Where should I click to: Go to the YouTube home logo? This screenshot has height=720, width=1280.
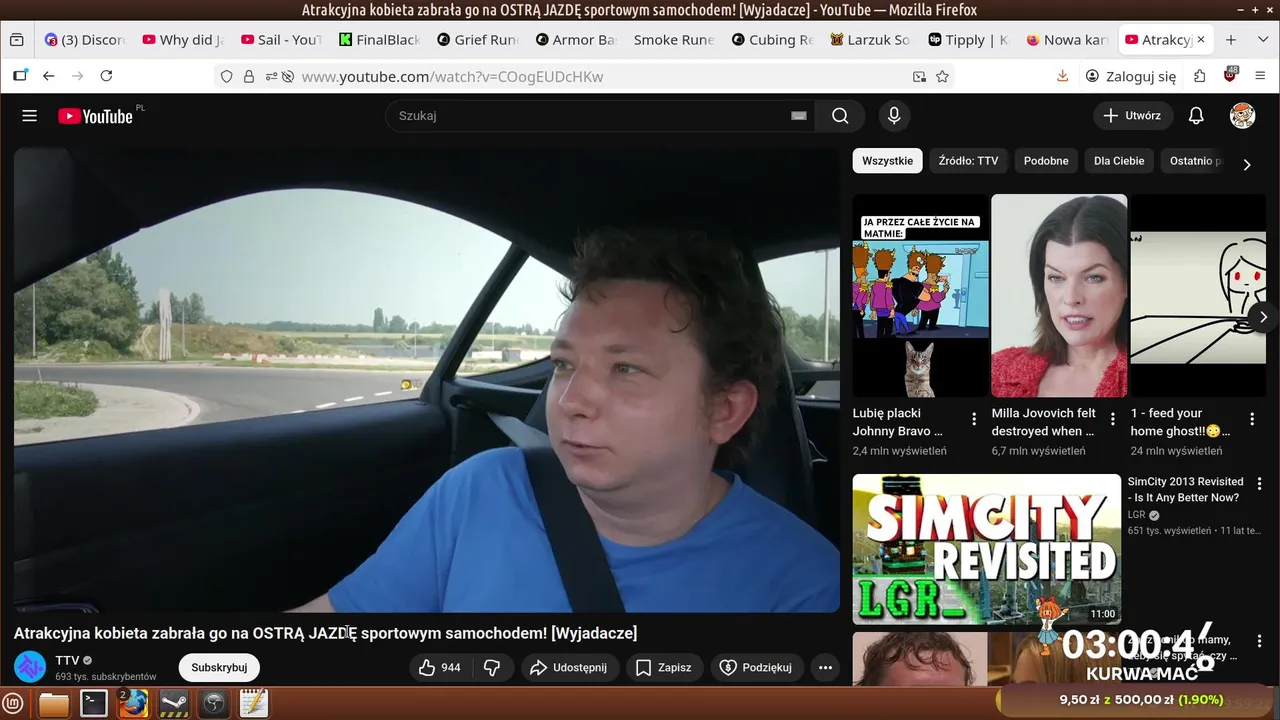96,116
